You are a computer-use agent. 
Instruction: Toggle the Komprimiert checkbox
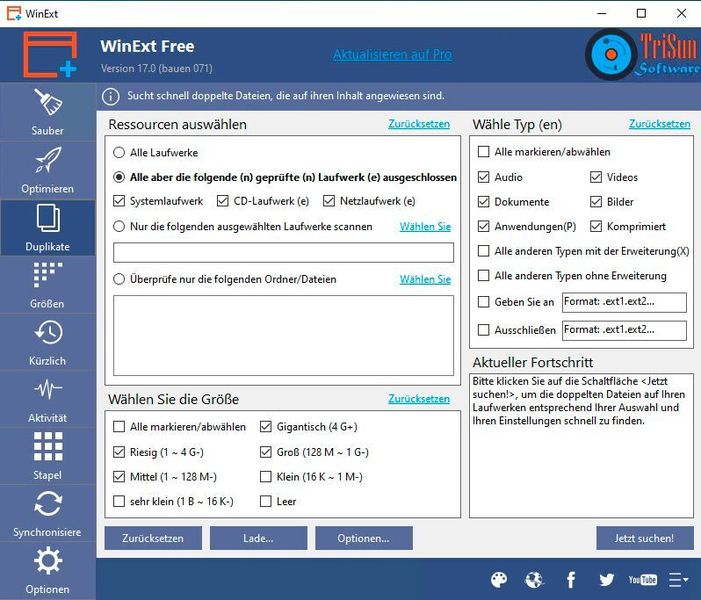[595, 226]
